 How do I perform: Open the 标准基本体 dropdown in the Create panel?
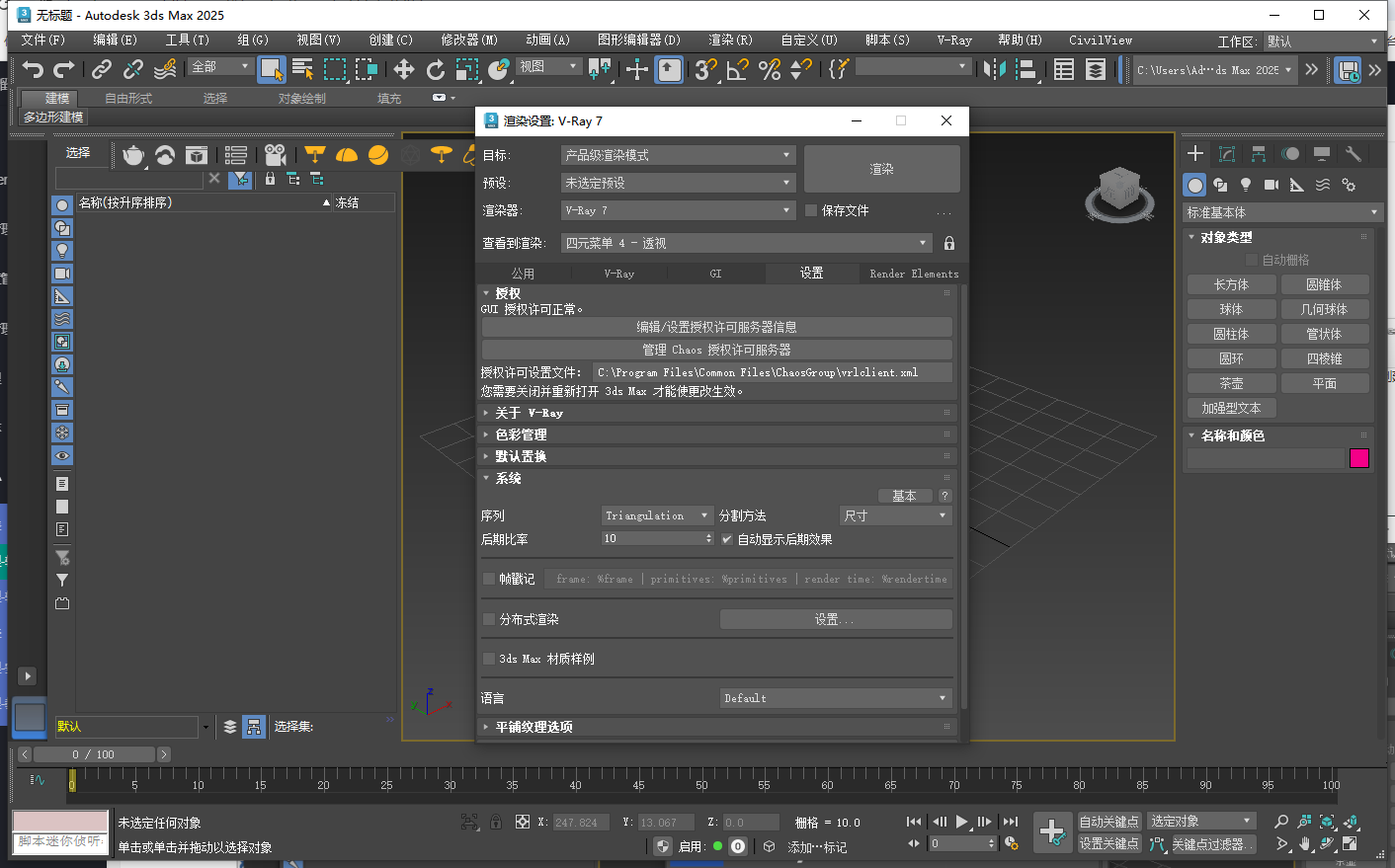(x=1278, y=211)
